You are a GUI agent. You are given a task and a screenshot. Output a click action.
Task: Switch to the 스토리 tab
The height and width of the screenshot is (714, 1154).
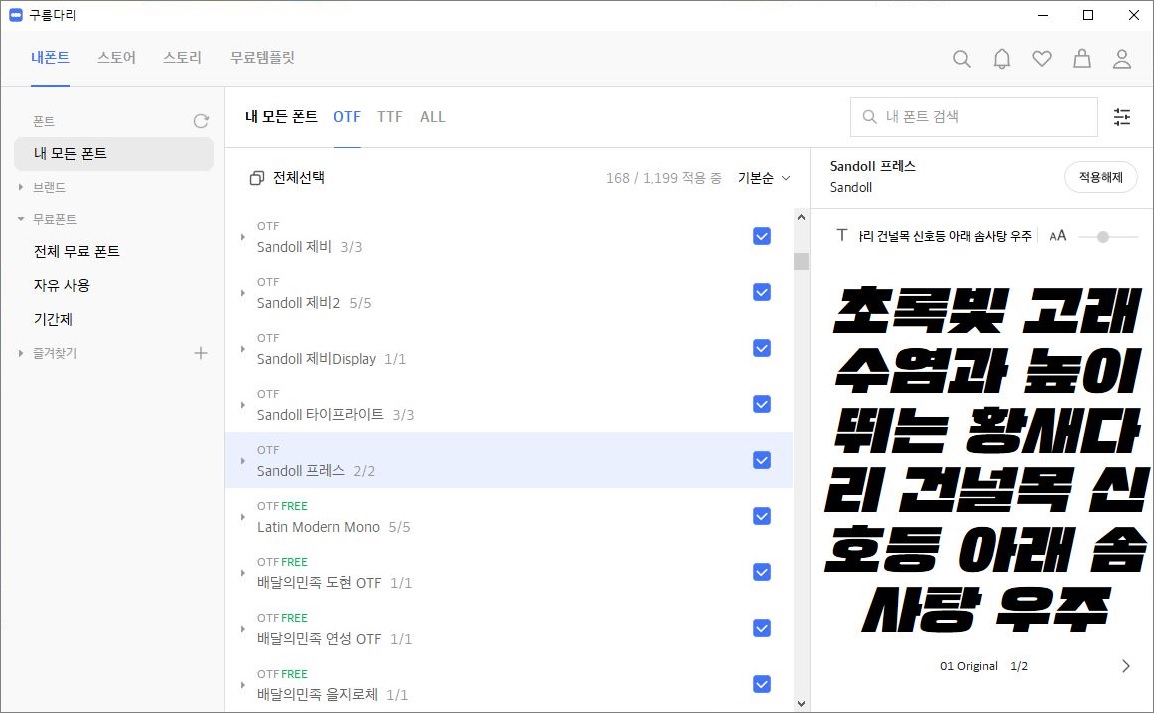click(182, 57)
